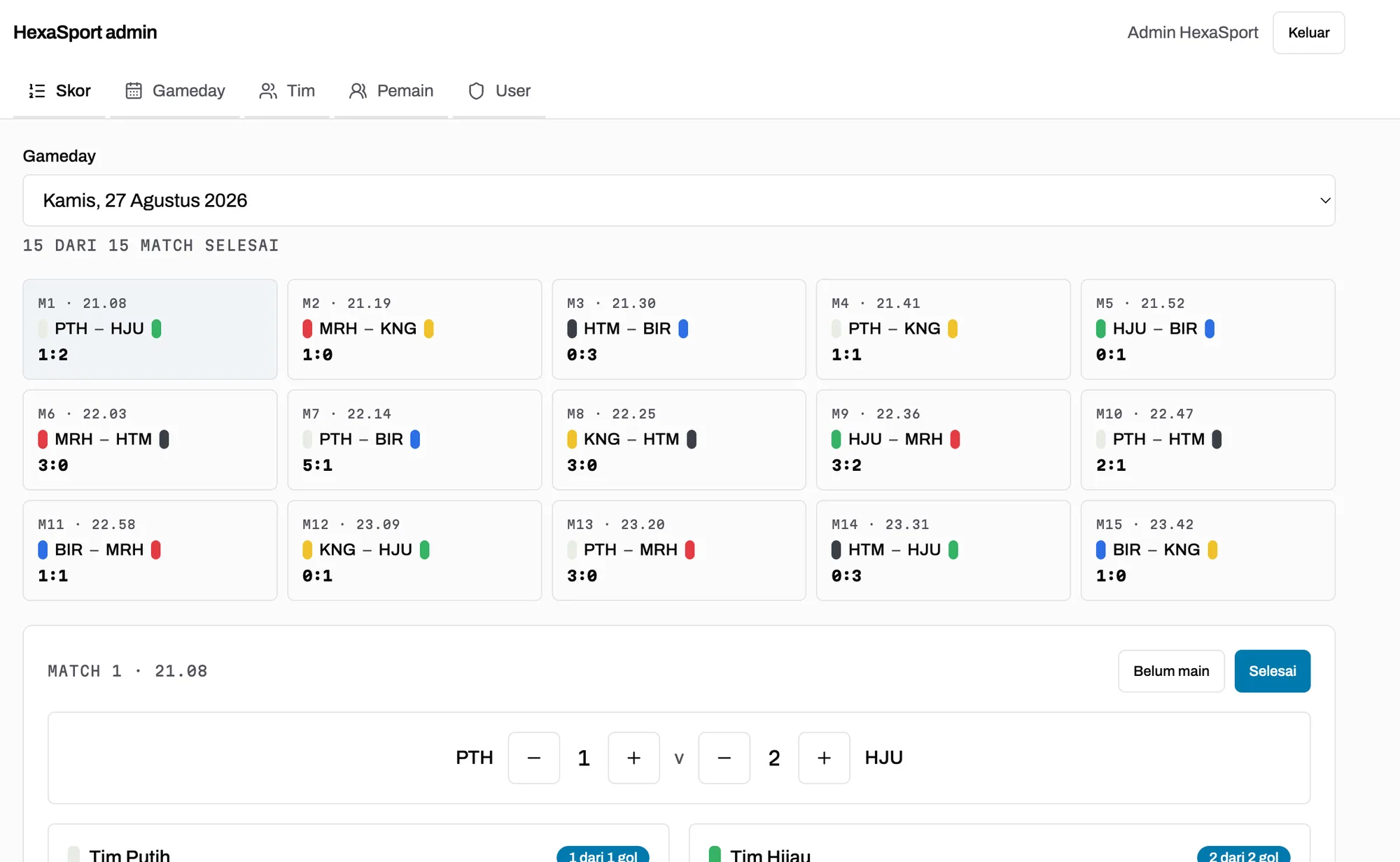The height and width of the screenshot is (862, 1400).
Task: Choose match M14 HTM – HJU
Action: (943, 551)
